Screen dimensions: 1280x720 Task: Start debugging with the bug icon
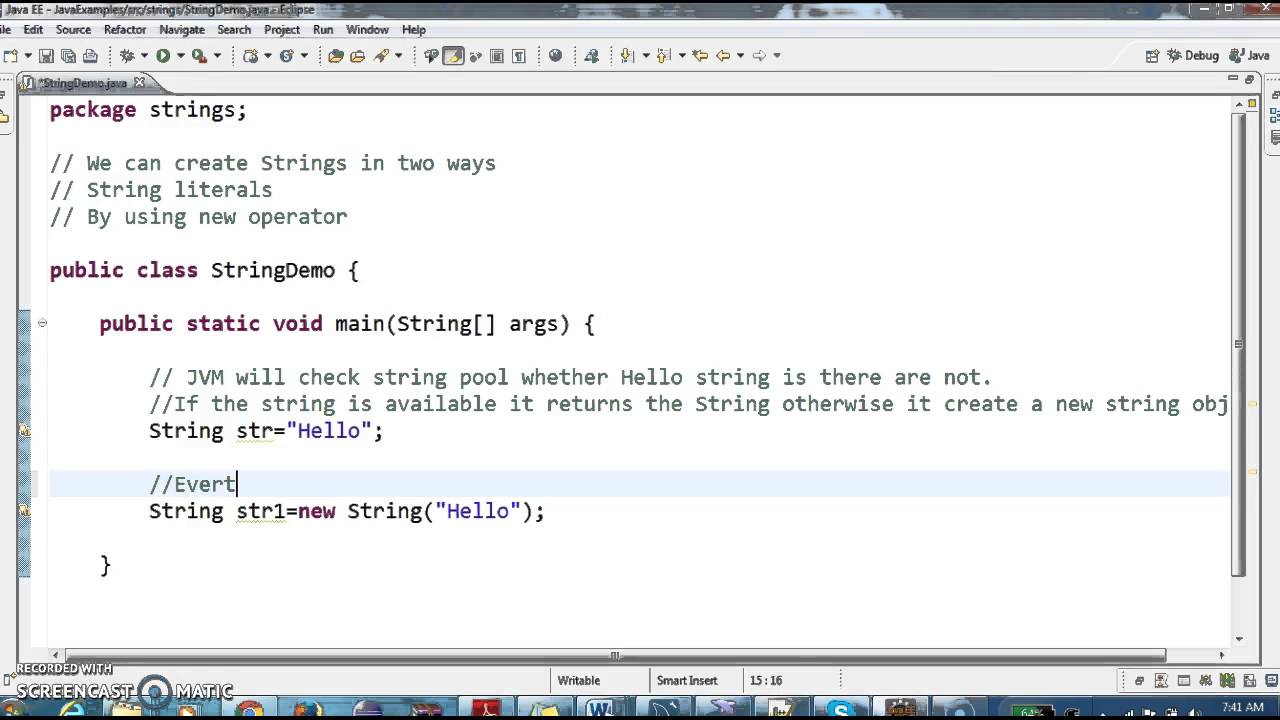click(127, 56)
